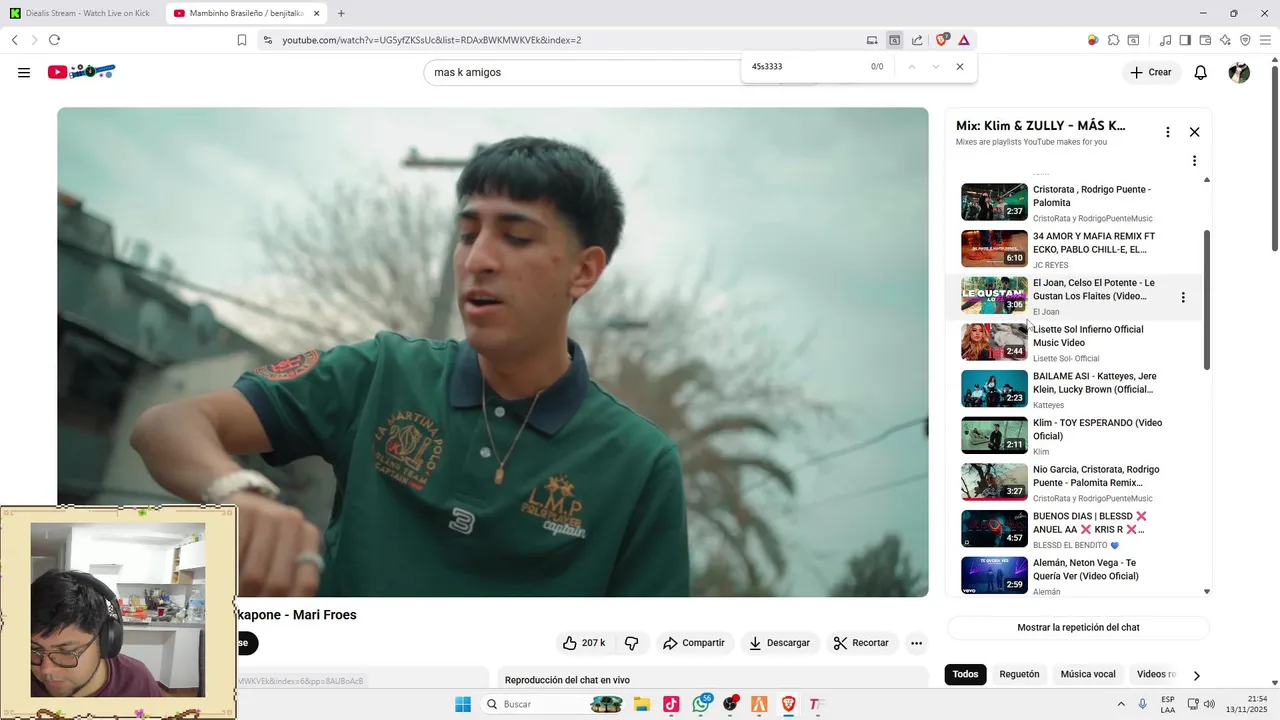Jump to next find result arrow
Screen dimensions: 1280x720
point(935,67)
